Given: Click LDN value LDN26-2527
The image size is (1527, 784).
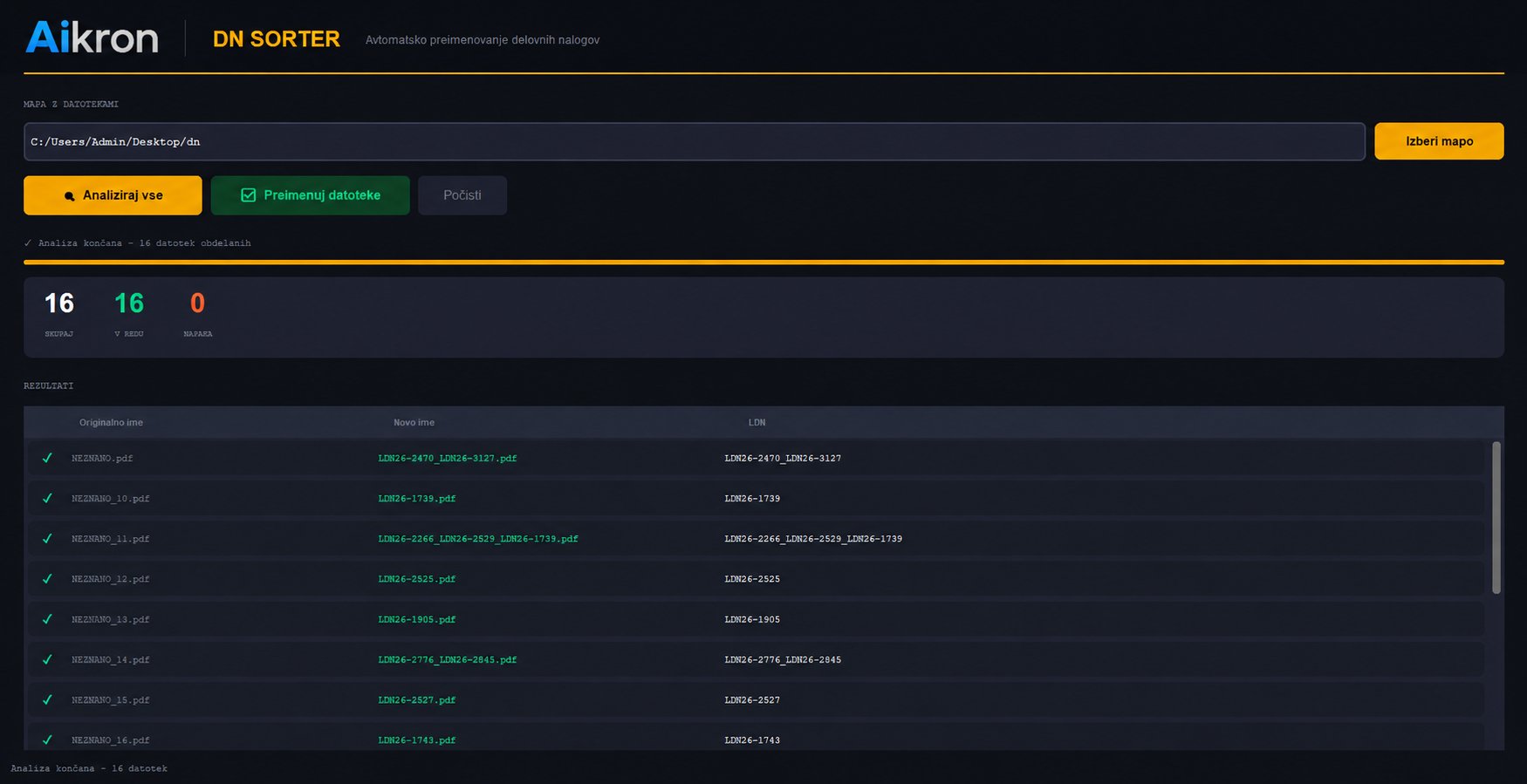Looking at the screenshot, I should 752,699.
